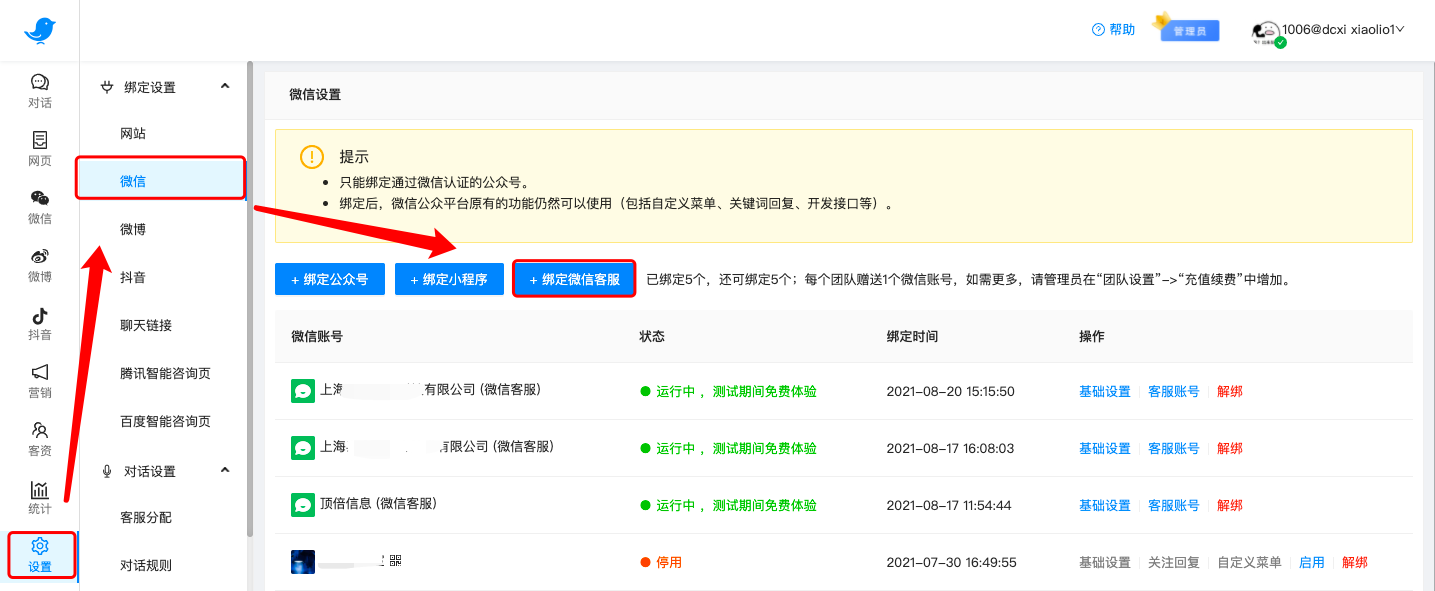Open the 对话 chat icon in sidebar
1435x591 pixels.
[39, 83]
